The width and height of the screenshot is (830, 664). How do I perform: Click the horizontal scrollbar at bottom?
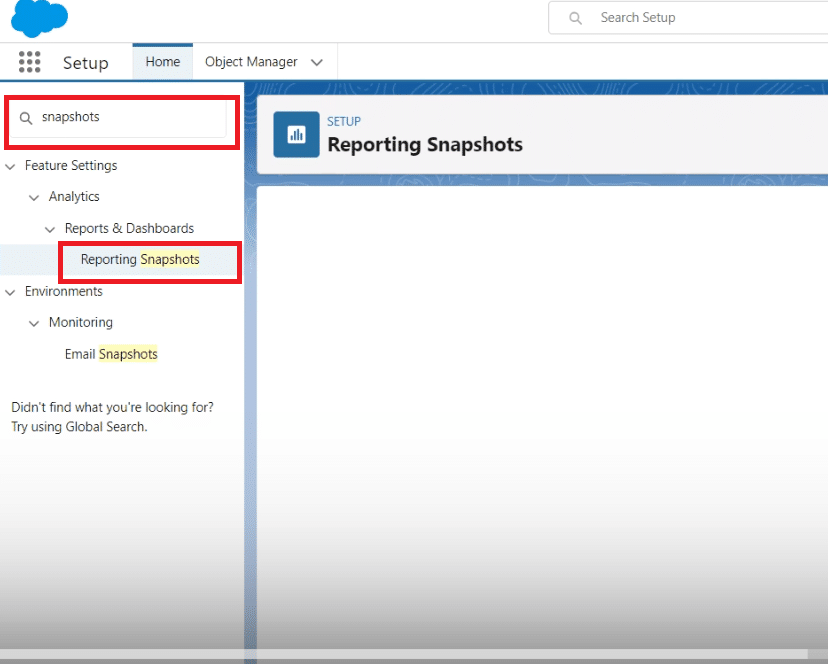tap(404, 654)
